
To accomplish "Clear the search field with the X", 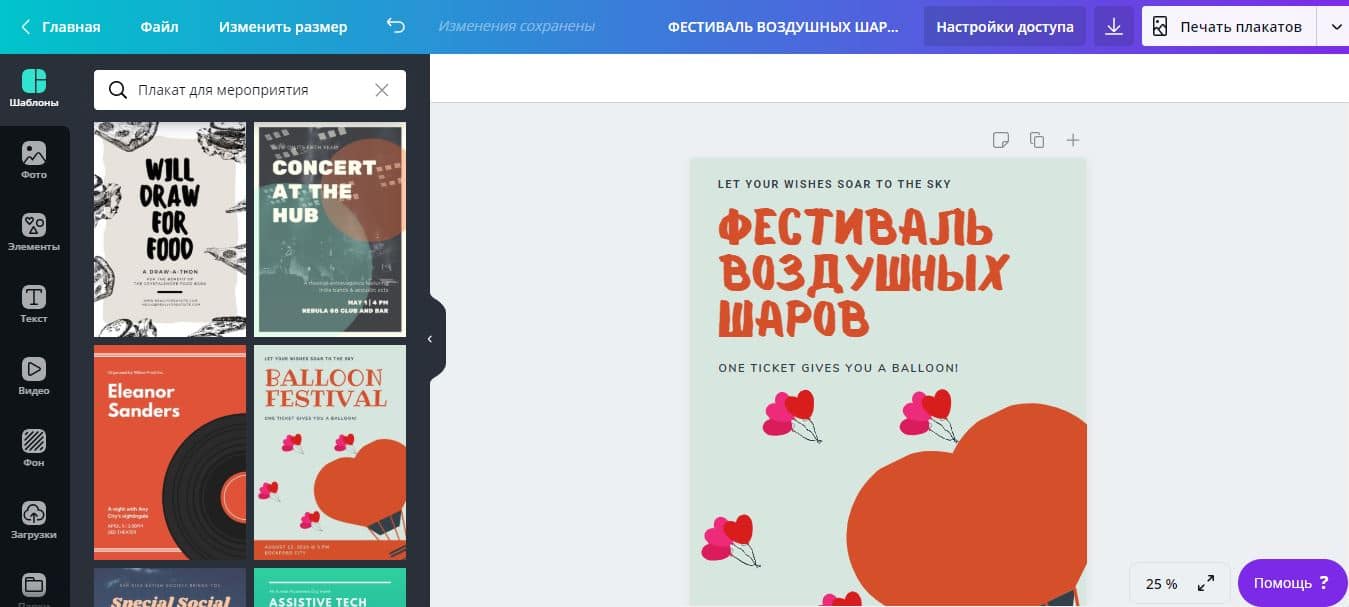I will (x=381, y=90).
